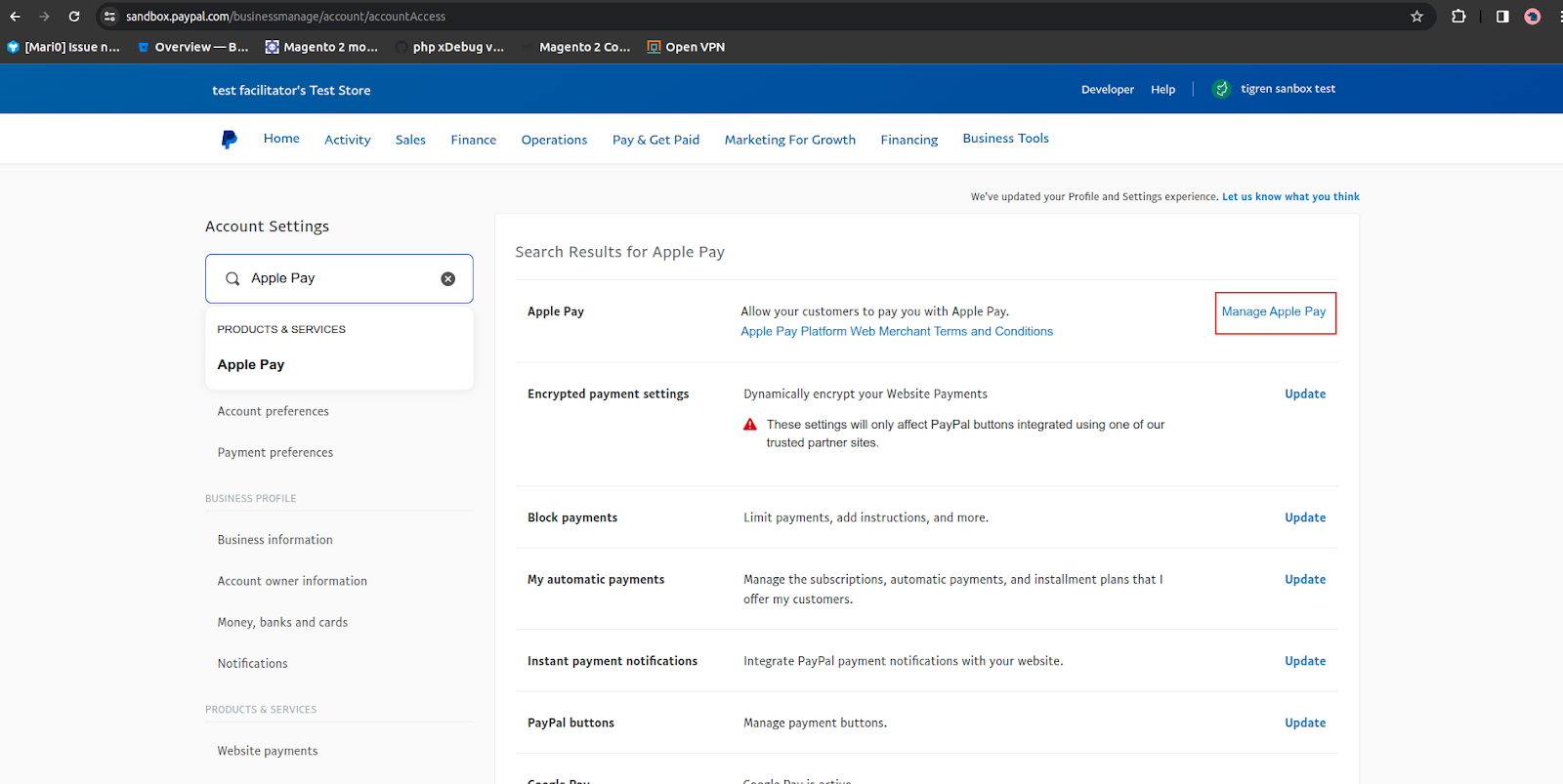The image size is (1563, 784).
Task: Open the Open VPN bookmark
Action: point(686,47)
